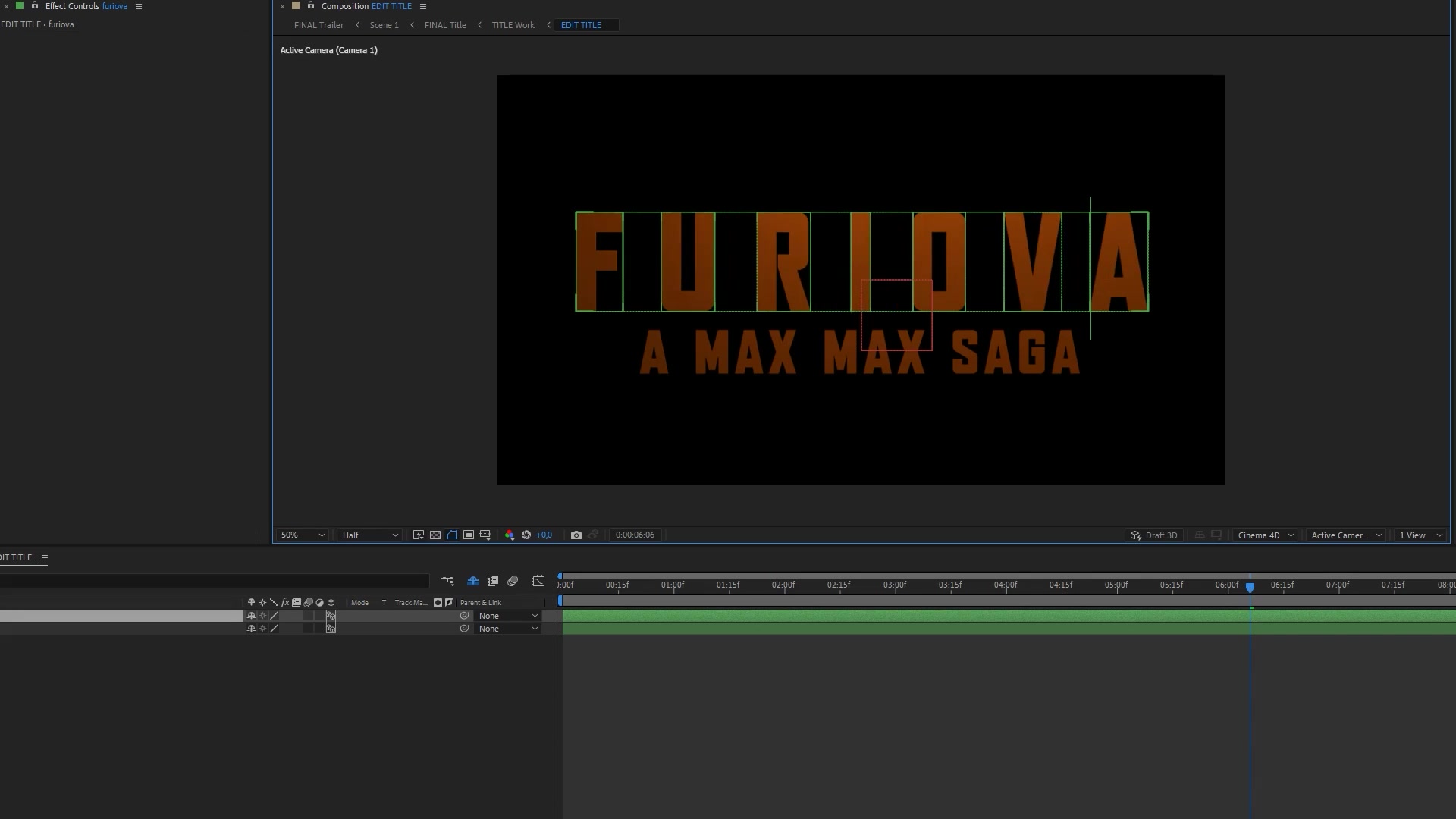Click the Shy column header icon
1456x819 pixels.
click(x=251, y=603)
